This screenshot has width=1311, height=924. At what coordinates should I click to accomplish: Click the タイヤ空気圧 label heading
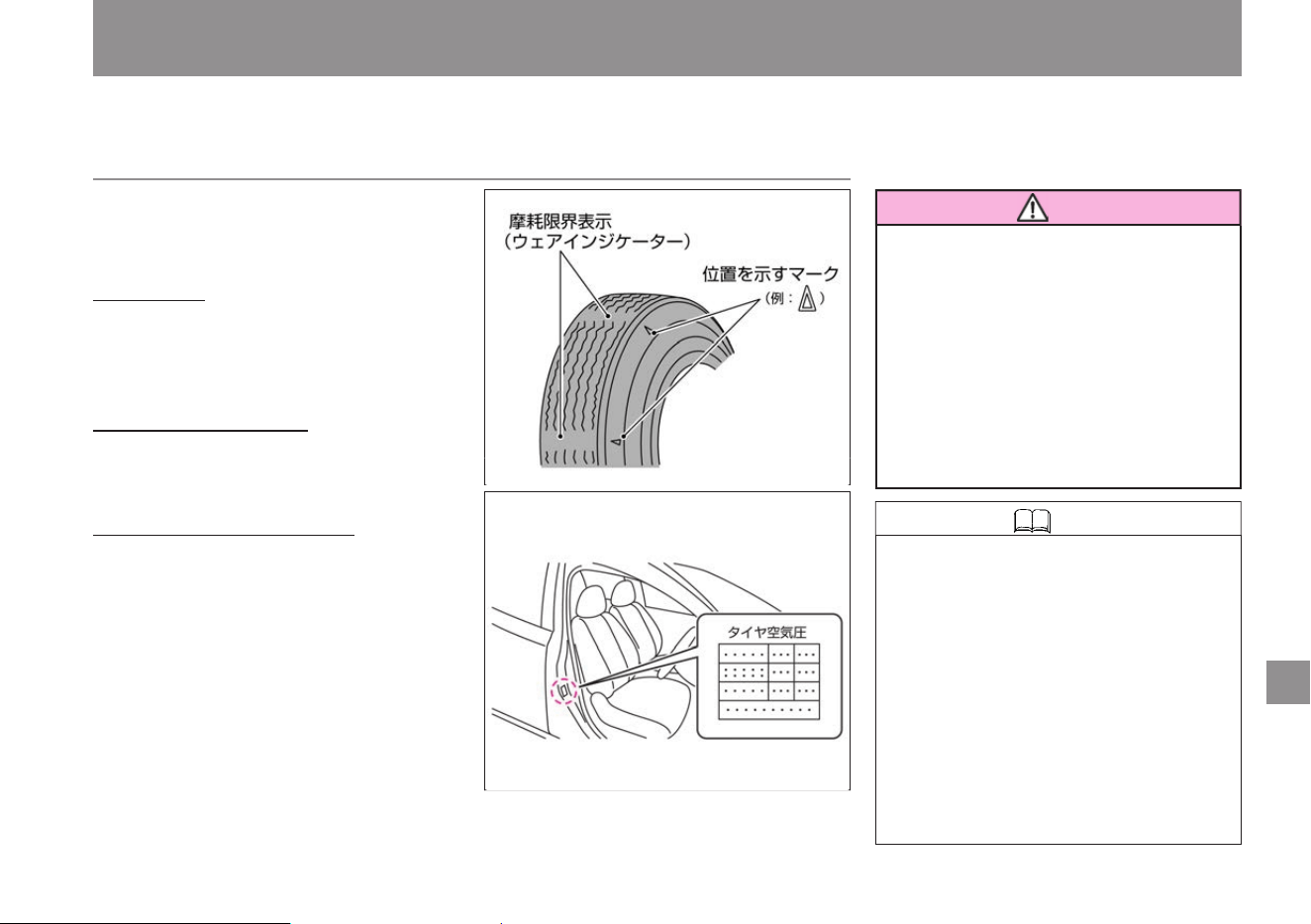(767, 632)
